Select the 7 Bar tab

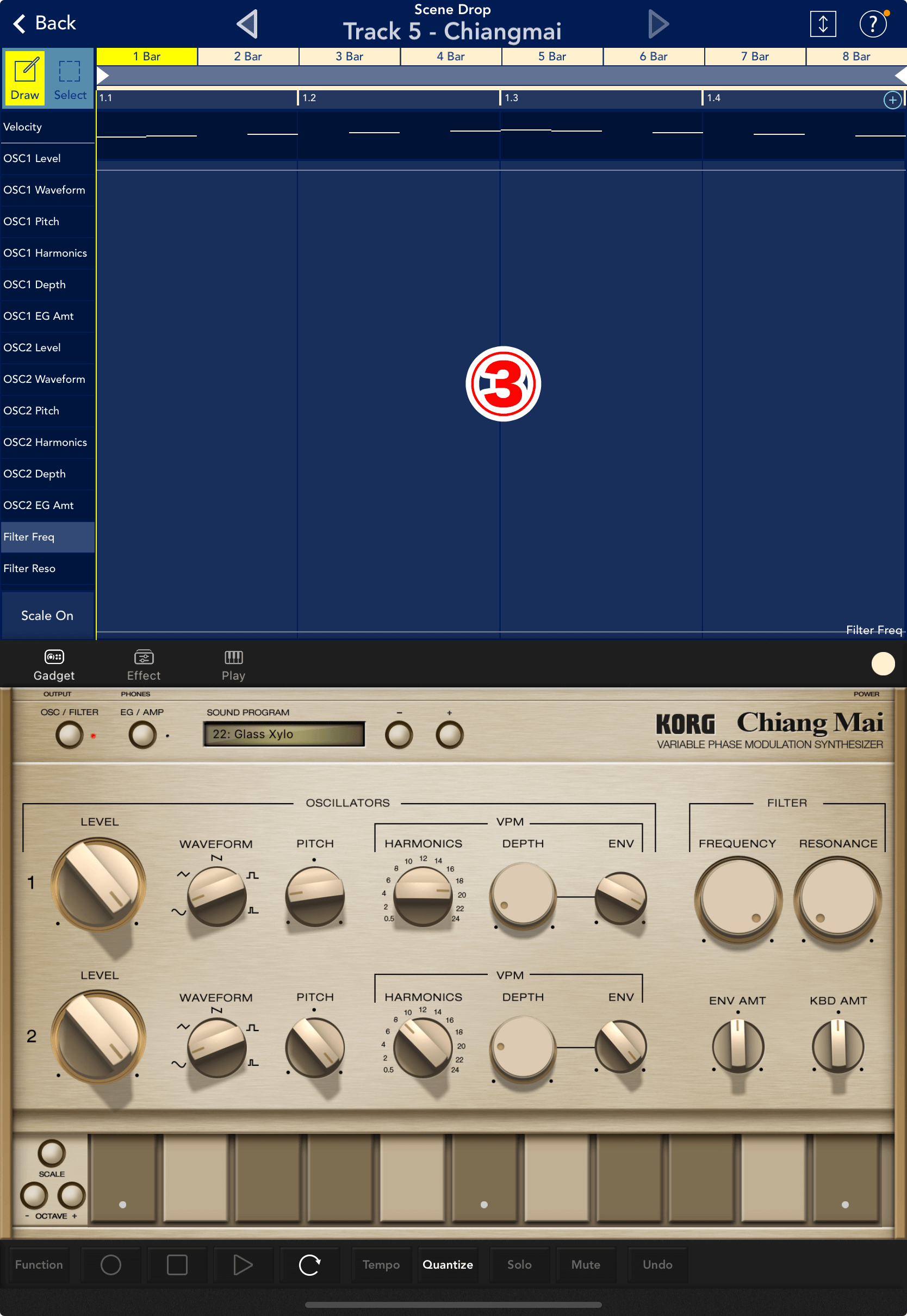pos(755,56)
